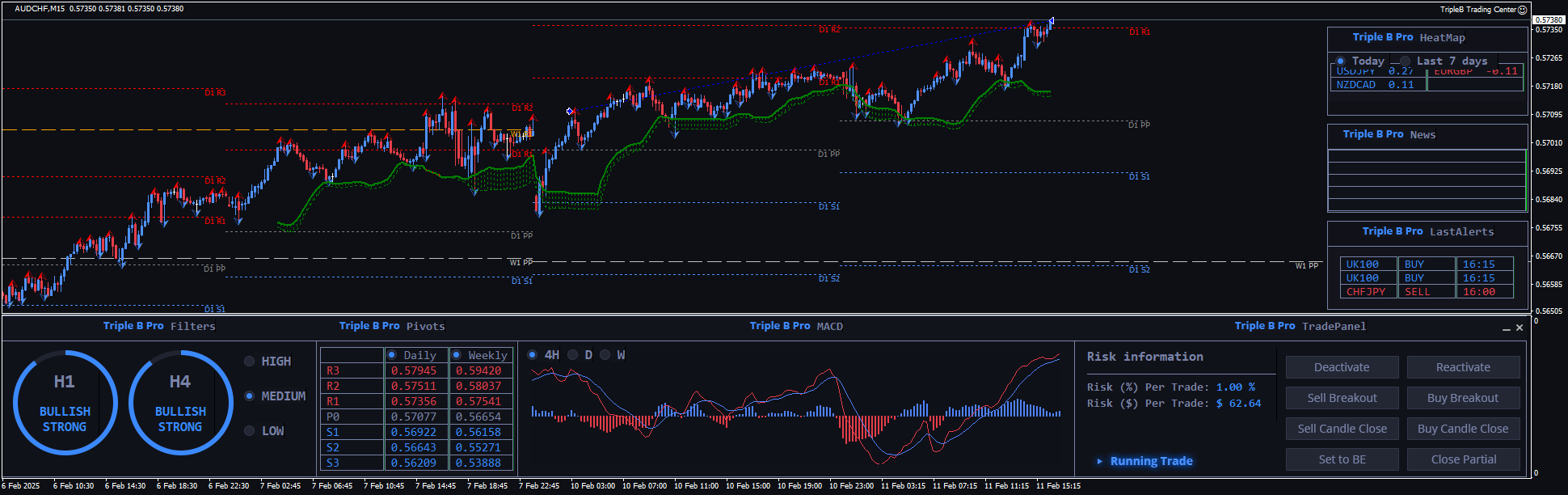Select the HIGH filter option

point(250,362)
